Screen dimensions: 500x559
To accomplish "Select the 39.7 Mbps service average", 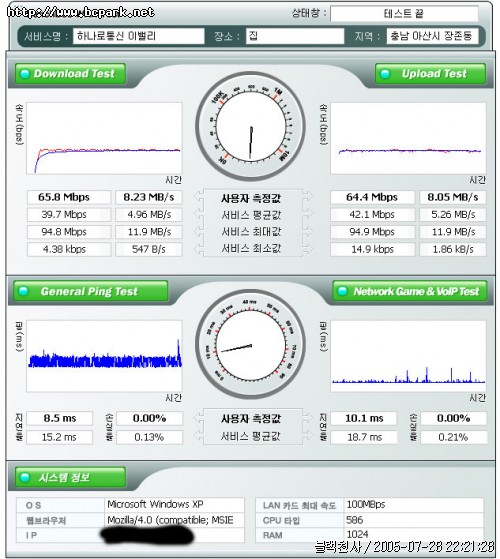I will tap(69, 215).
